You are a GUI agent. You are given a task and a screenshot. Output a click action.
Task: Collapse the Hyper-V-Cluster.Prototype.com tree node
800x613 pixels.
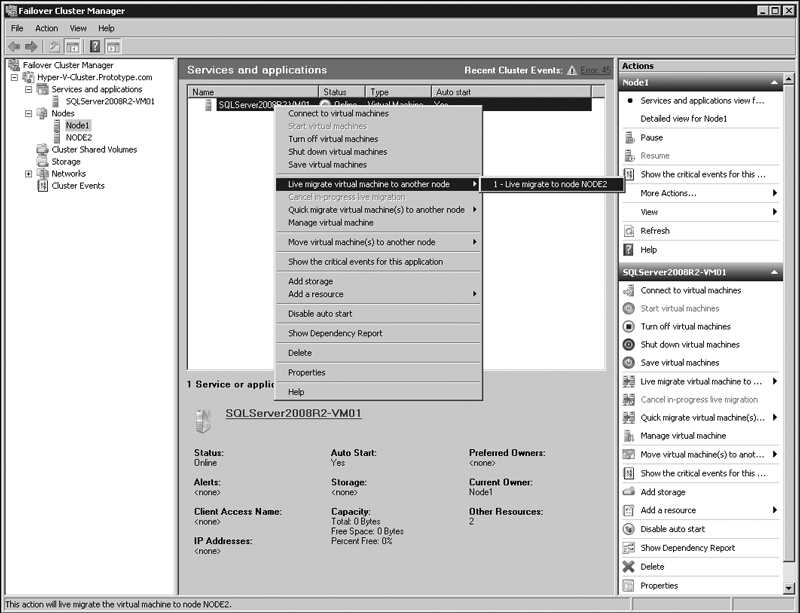click(x=14, y=78)
